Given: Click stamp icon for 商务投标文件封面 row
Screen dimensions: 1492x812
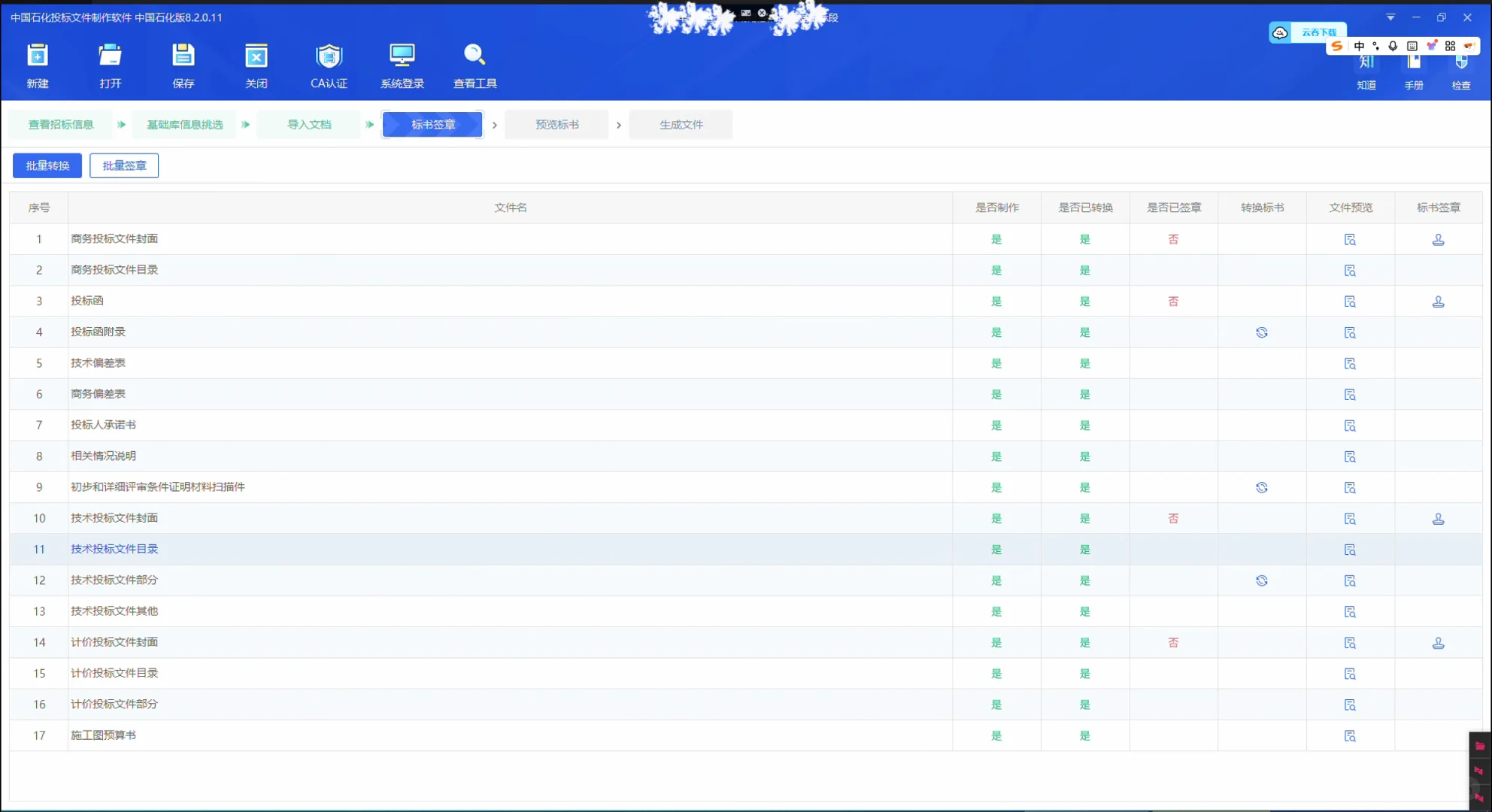Looking at the screenshot, I should click(x=1438, y=240).
